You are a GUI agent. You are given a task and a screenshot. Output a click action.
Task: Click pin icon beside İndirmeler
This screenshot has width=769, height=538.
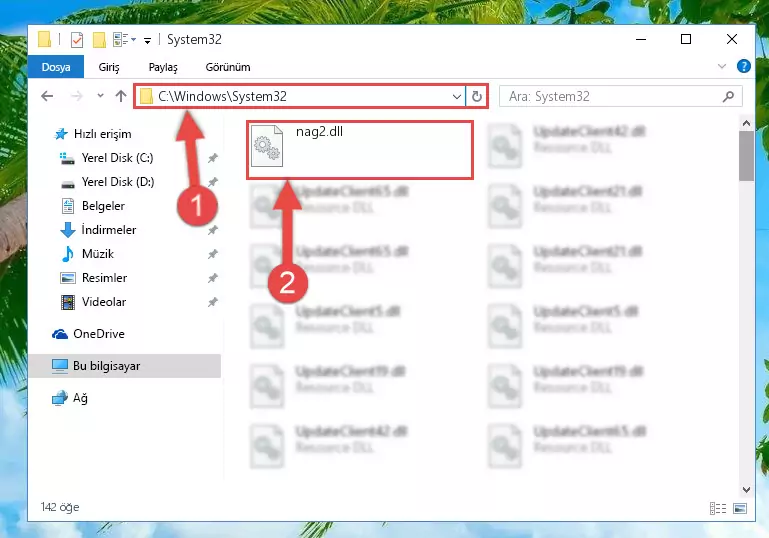(212, 230)
